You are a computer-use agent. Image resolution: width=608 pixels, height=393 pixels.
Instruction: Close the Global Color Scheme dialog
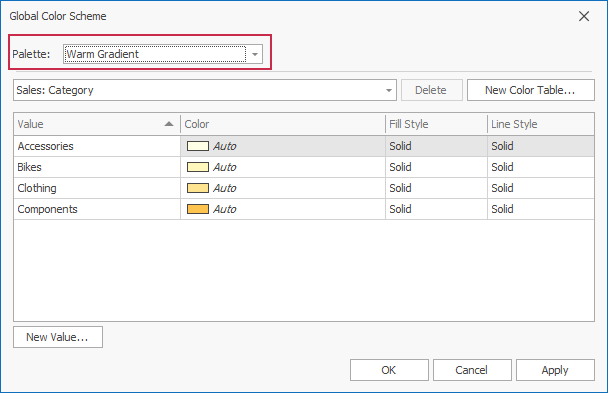point(584,16)
